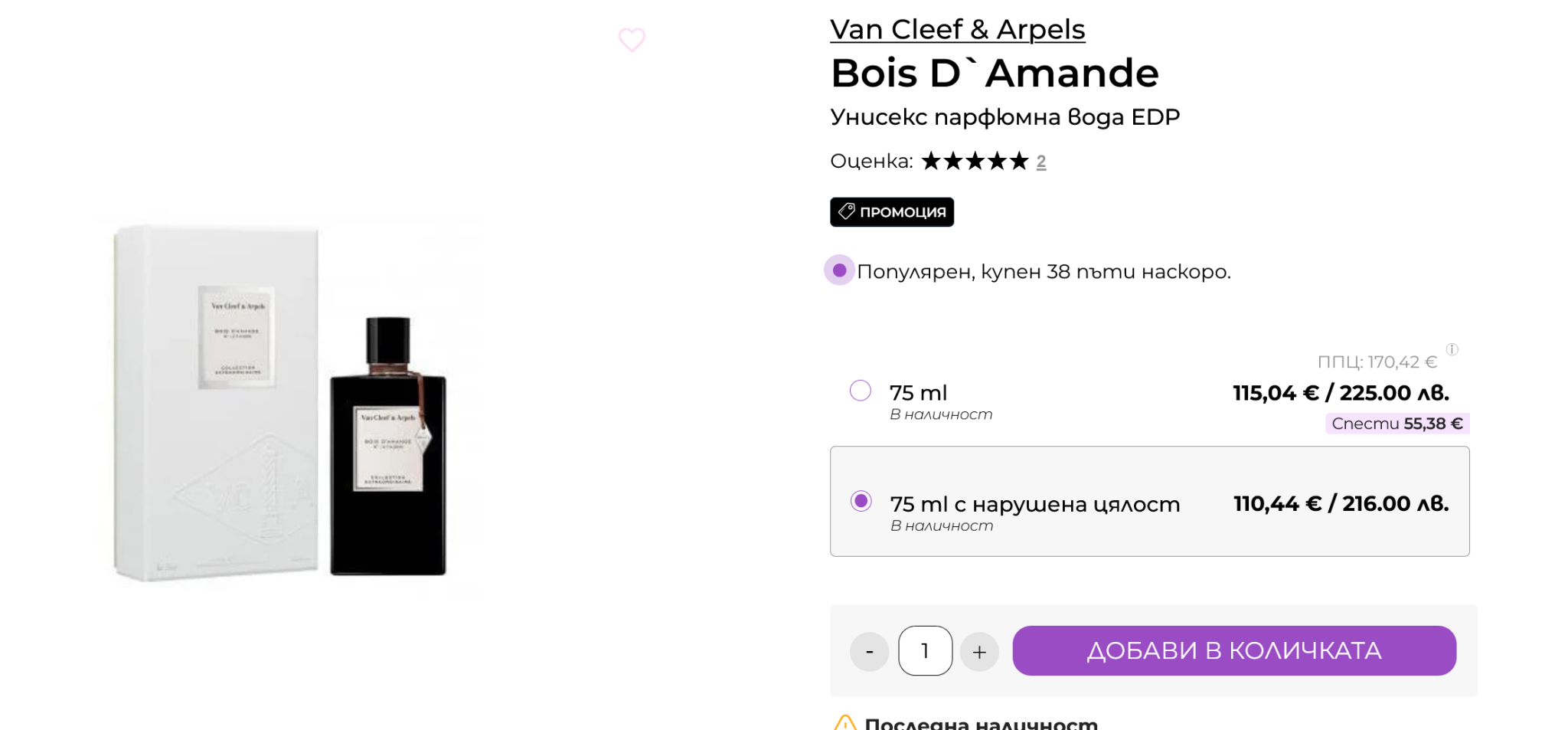
Task: Click the five-star rating
Action: pos(975,162)
